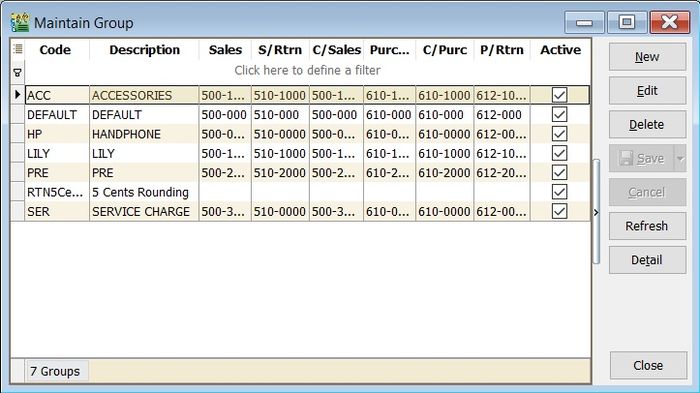The image size is (700, 393).
Task: Open the Save button dropdown arrow
Action: click(x=680, y=158)
